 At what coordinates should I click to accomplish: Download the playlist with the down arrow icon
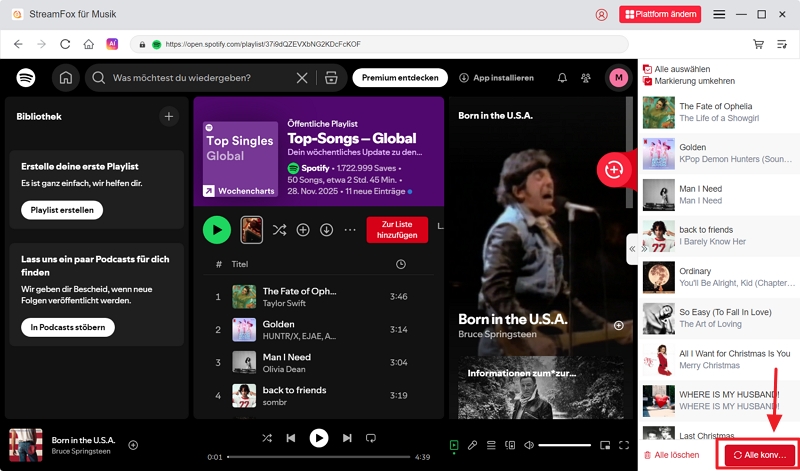[327, 230]
